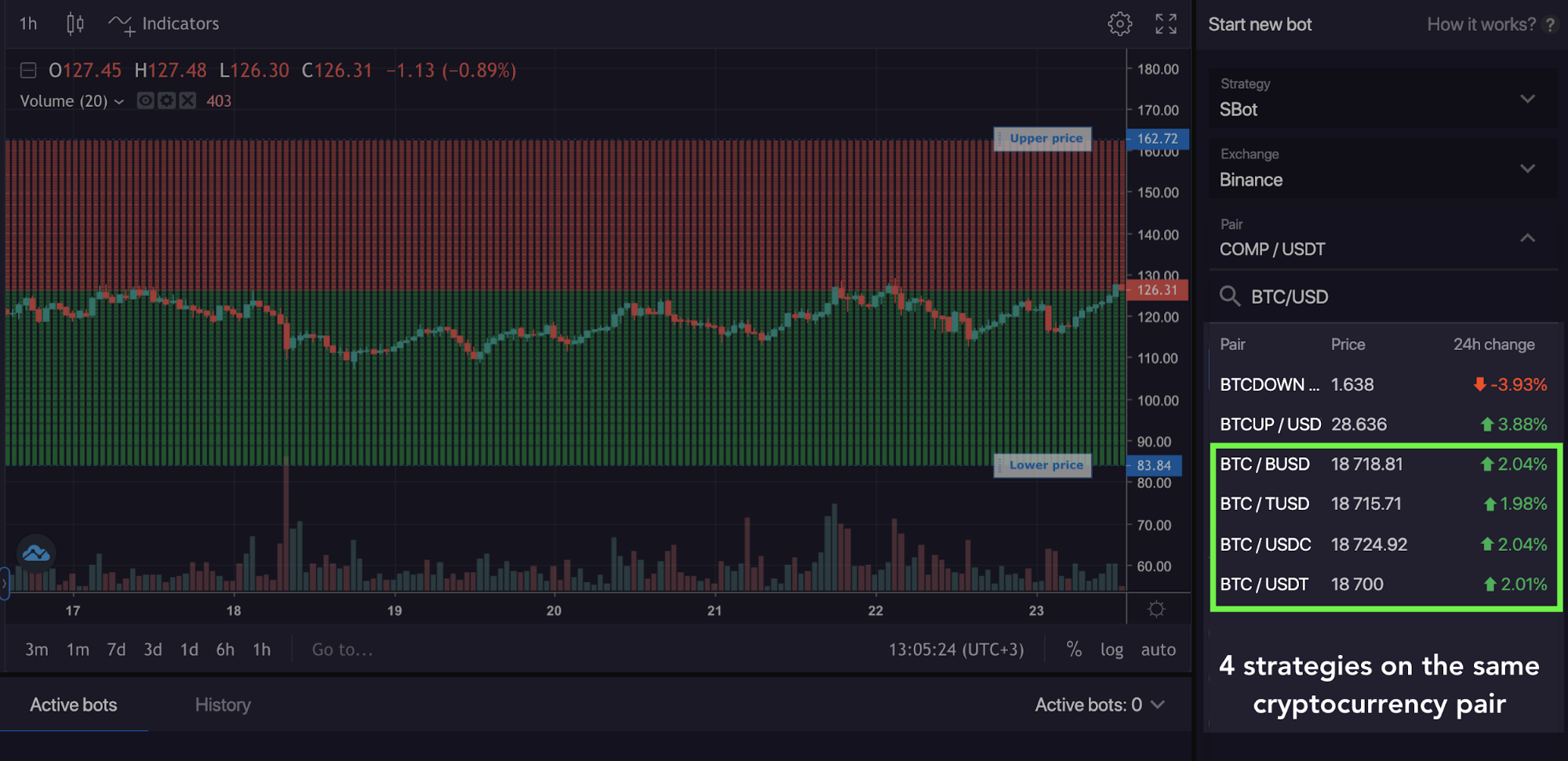The image size is (1568, 761).
Task: Click the Volume indicator settings icon
Action: pyautogui.click(x=166, y=100)
